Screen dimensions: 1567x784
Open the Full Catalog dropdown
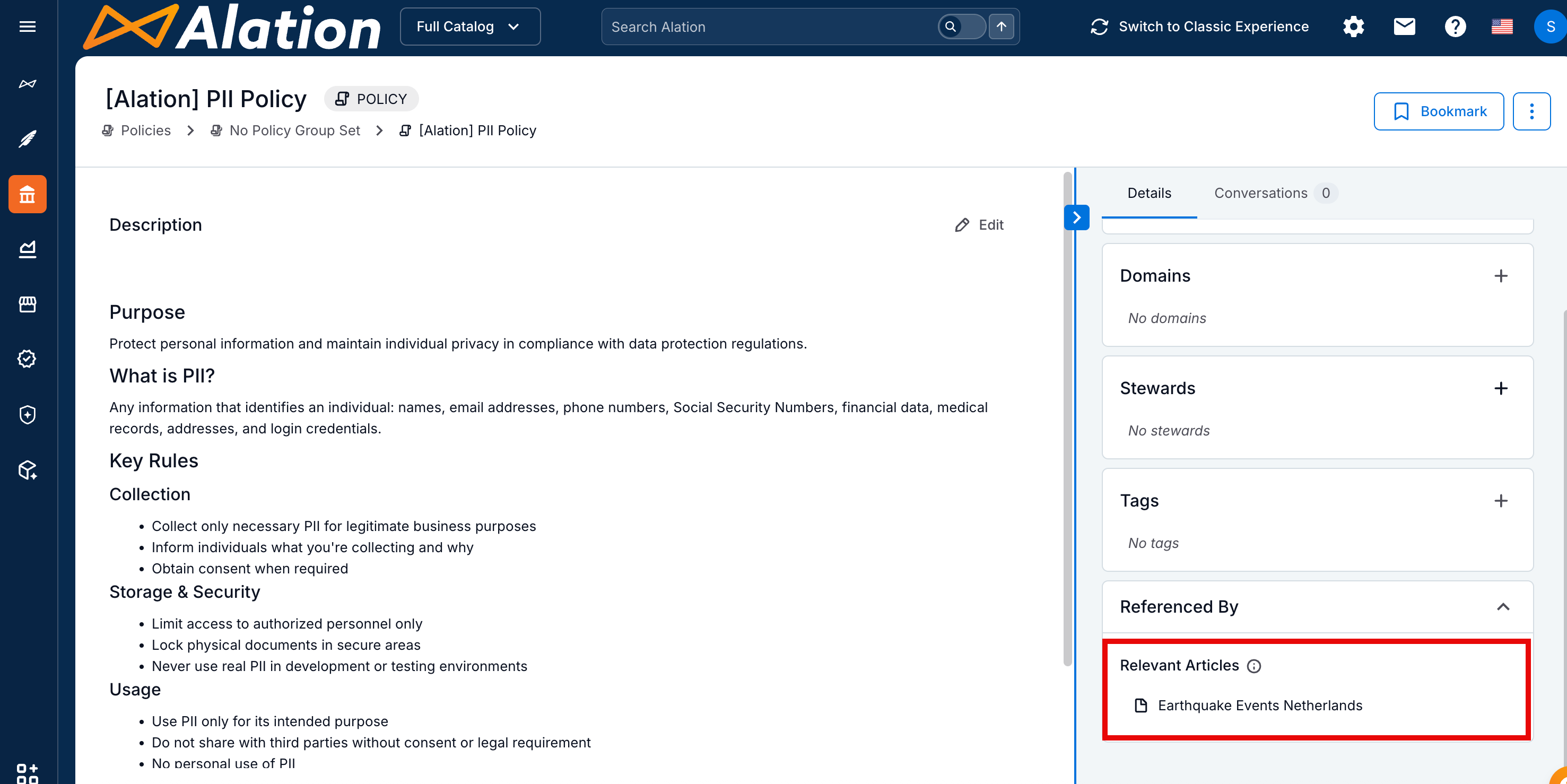click(x=469, y=26)
